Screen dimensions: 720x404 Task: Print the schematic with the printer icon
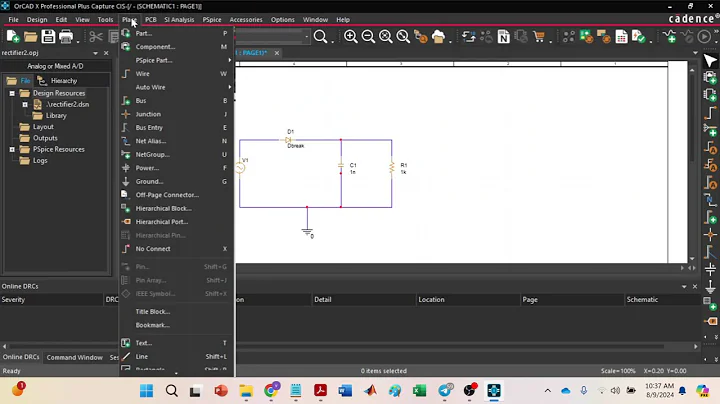[x=66, y=37]
